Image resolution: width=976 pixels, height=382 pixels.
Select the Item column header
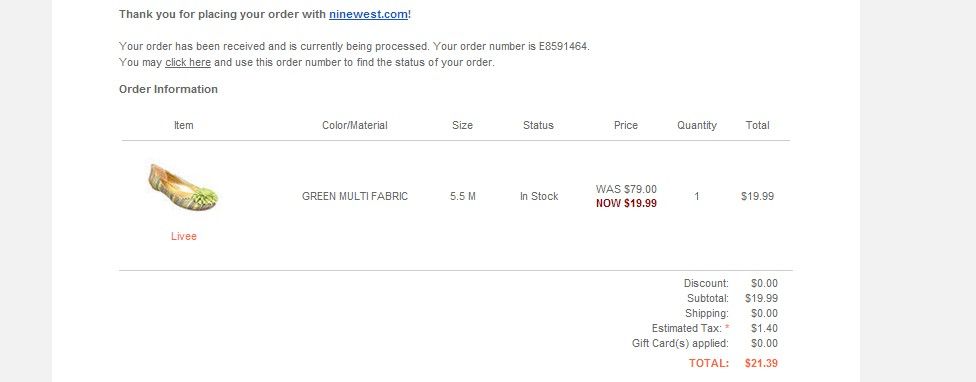(x=184, y=125)
